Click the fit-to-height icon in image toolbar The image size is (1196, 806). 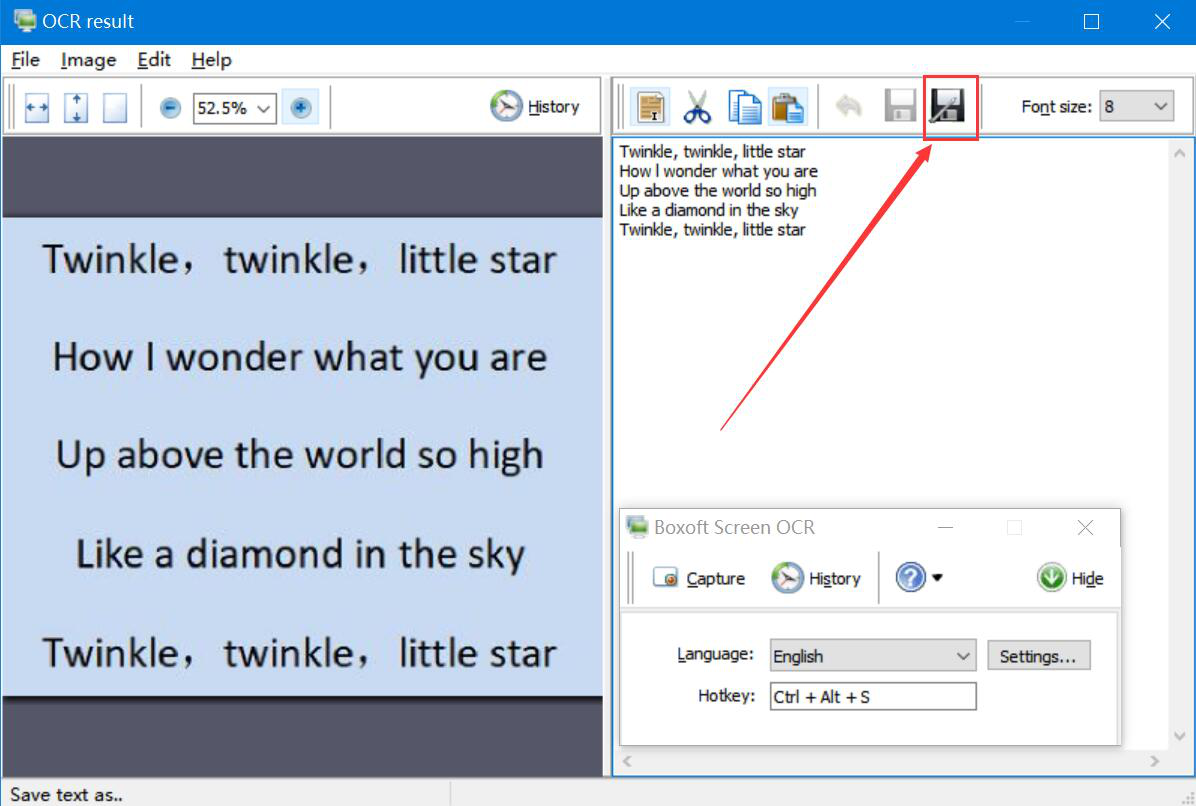(x=76, y=108)
